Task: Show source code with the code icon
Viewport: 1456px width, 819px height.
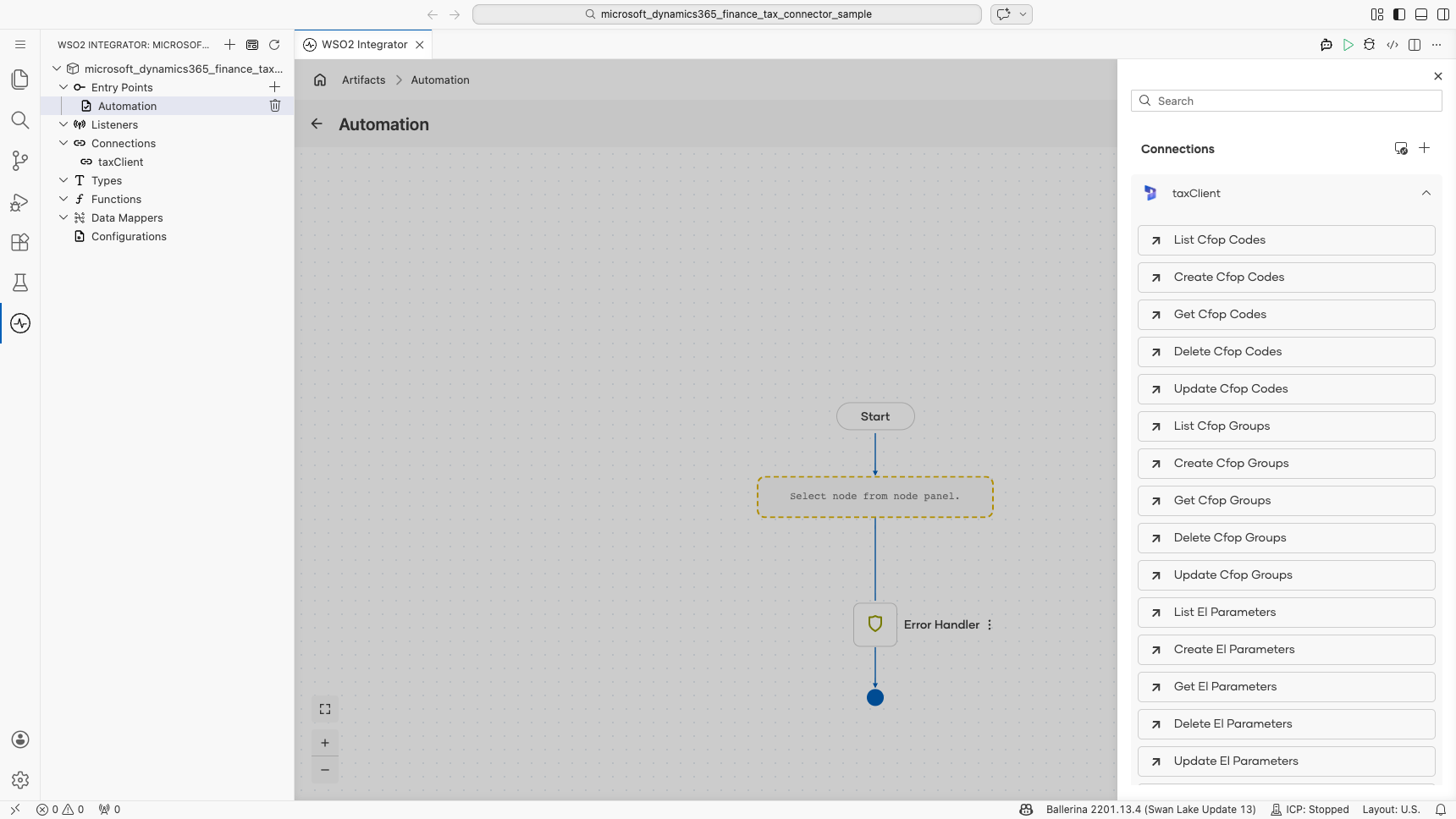Action: (1393, 45)
